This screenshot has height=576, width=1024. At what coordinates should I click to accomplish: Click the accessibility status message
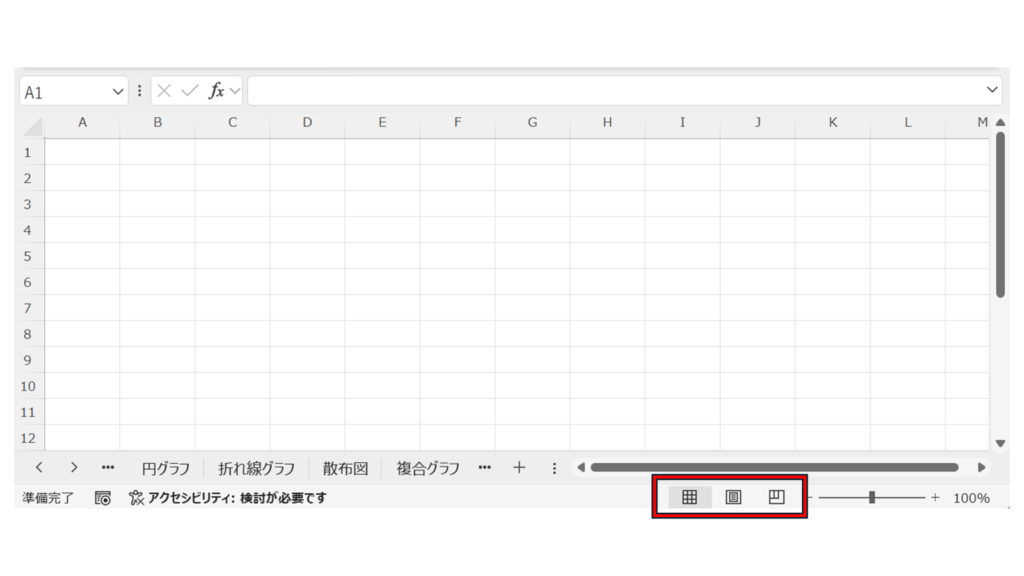pos(228,498)
